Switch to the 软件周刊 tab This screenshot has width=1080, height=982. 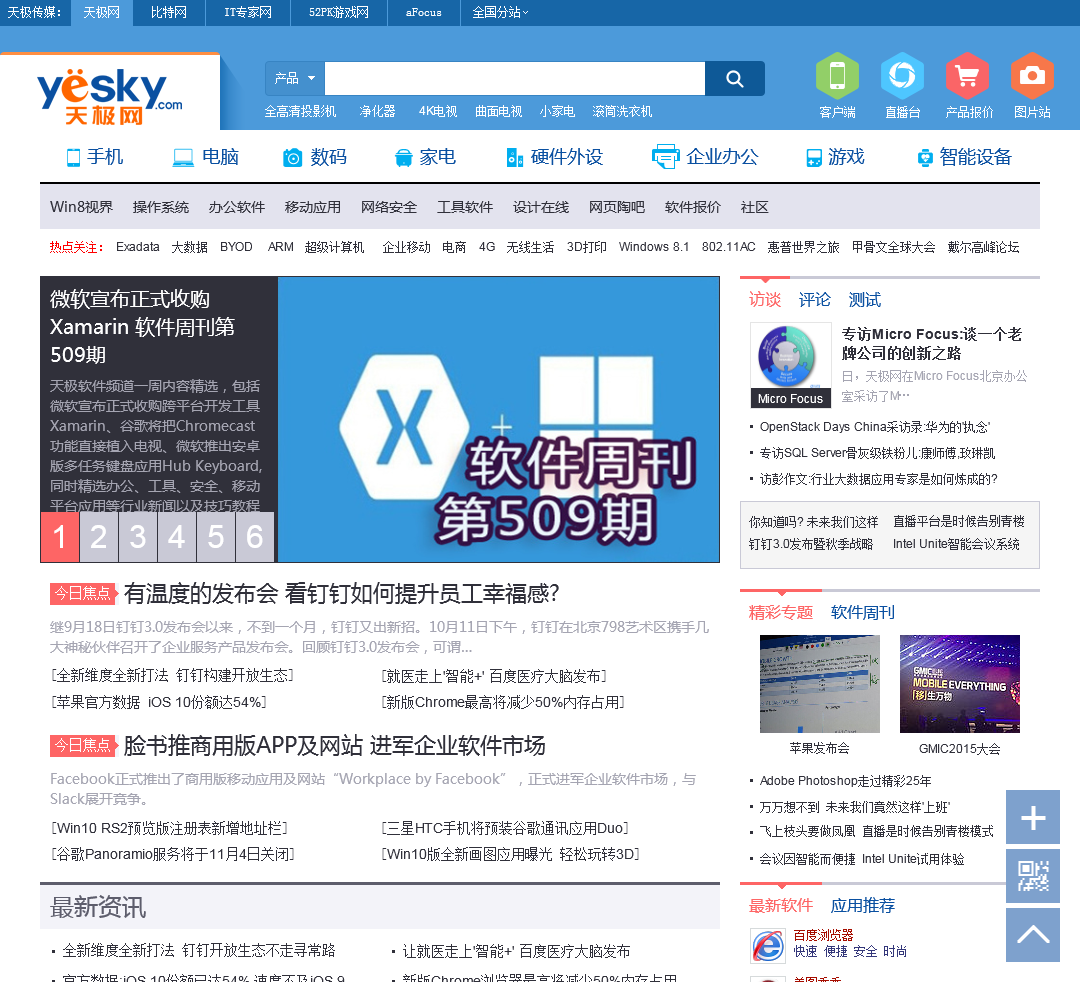point(862,612)
